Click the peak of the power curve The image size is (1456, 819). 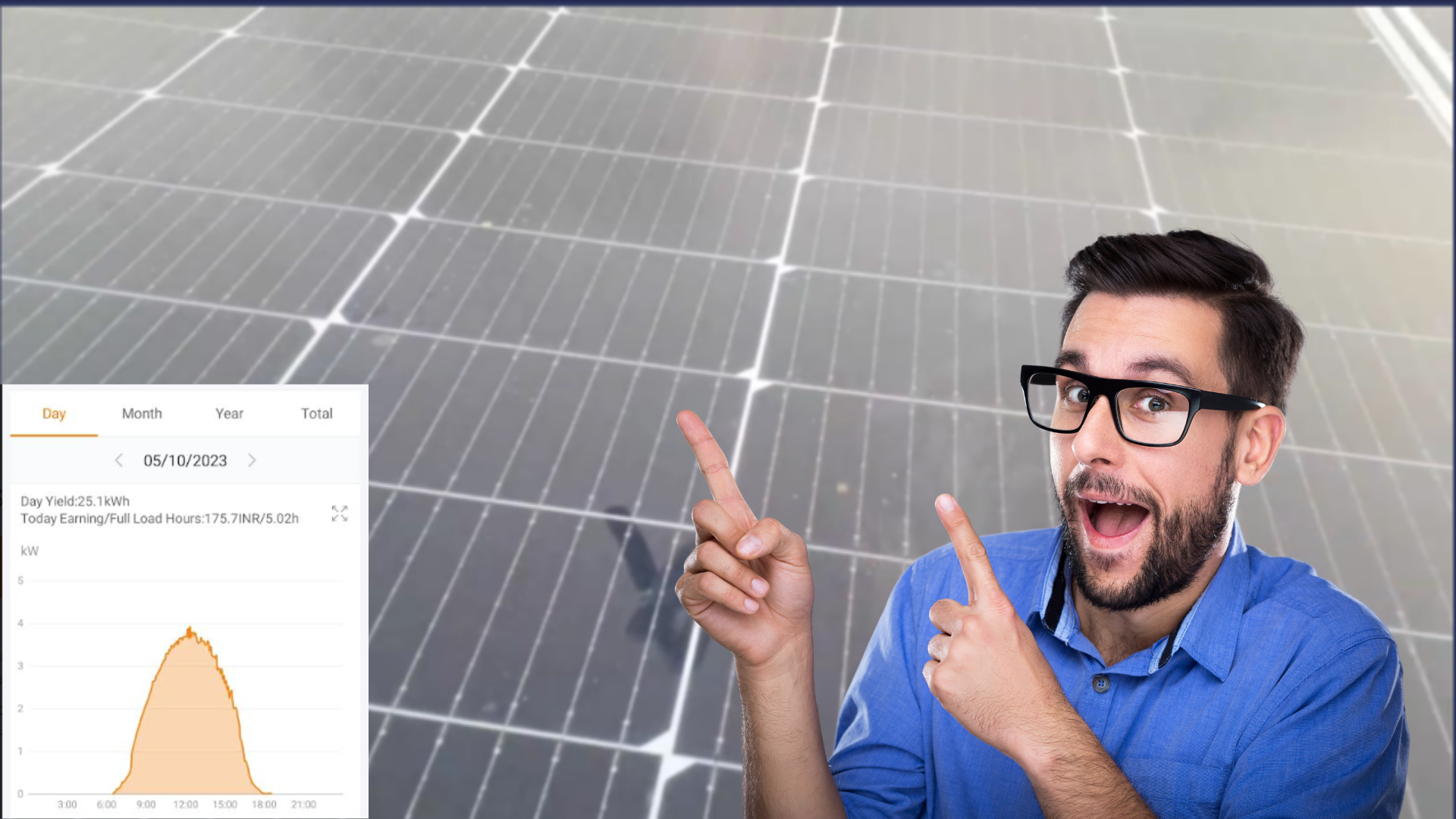pyautogui.click(x=190, y=630)
